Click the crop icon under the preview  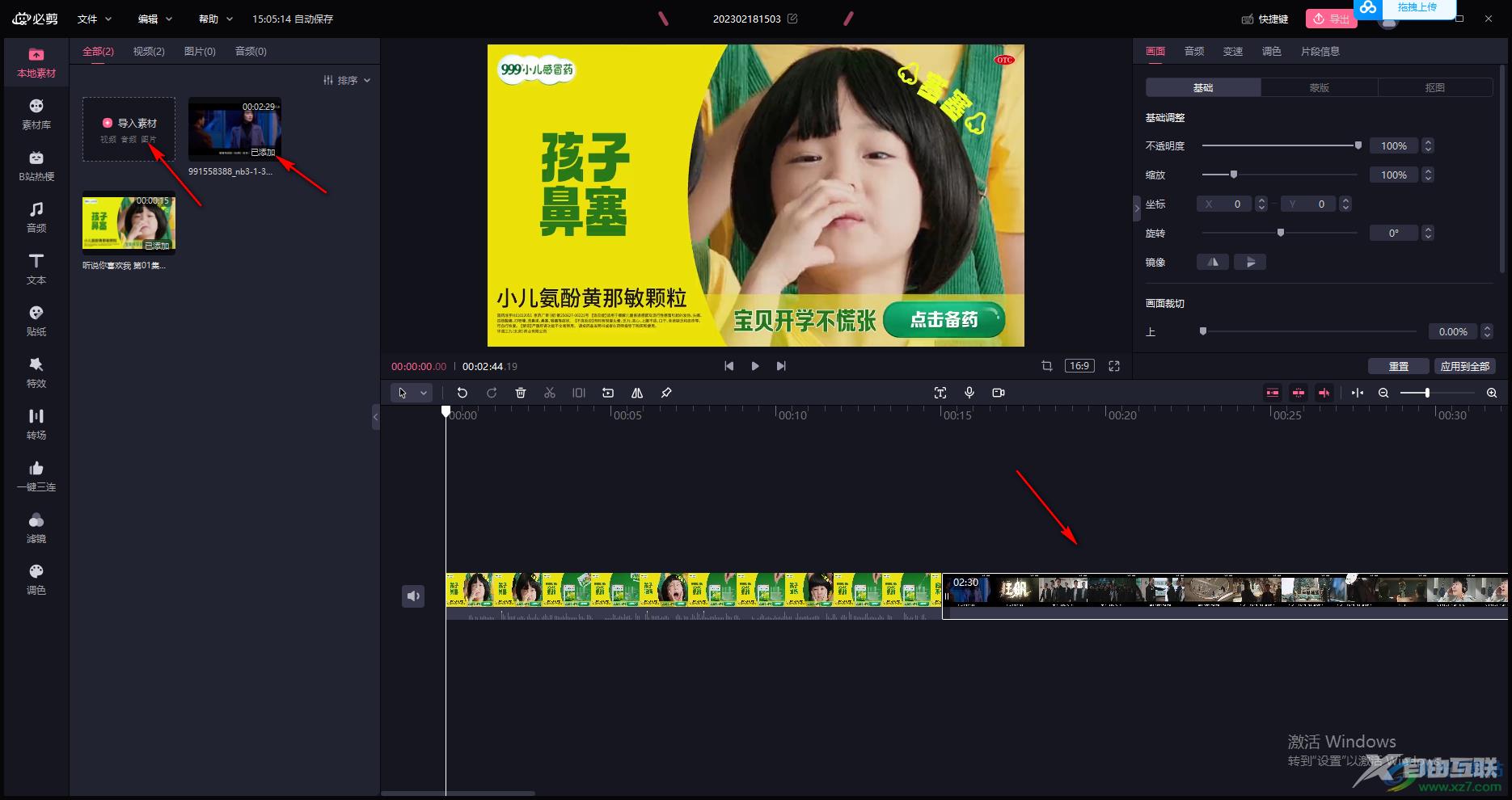pos(1047,366)
